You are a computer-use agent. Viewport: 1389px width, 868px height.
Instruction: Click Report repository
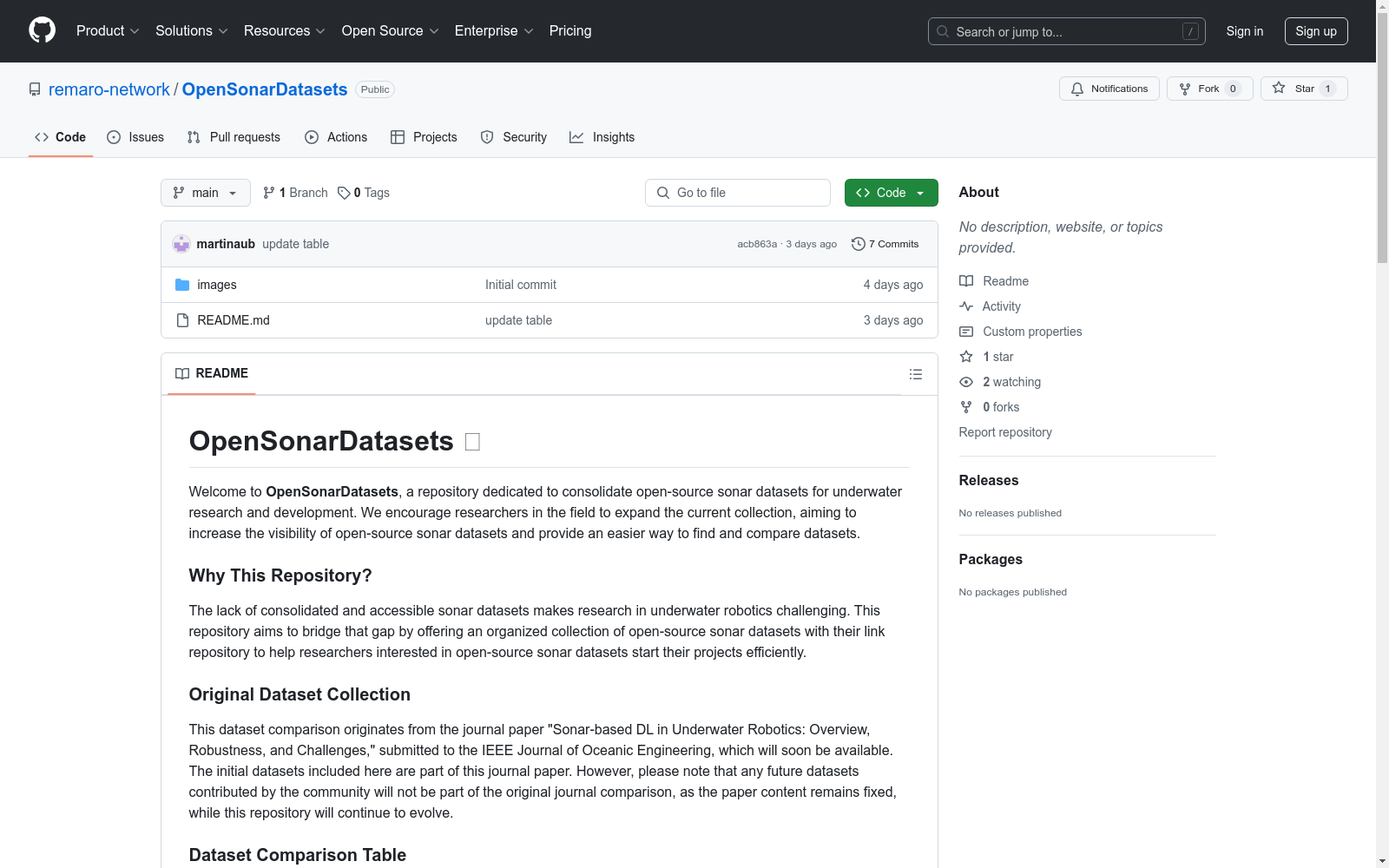(1005, 432)
